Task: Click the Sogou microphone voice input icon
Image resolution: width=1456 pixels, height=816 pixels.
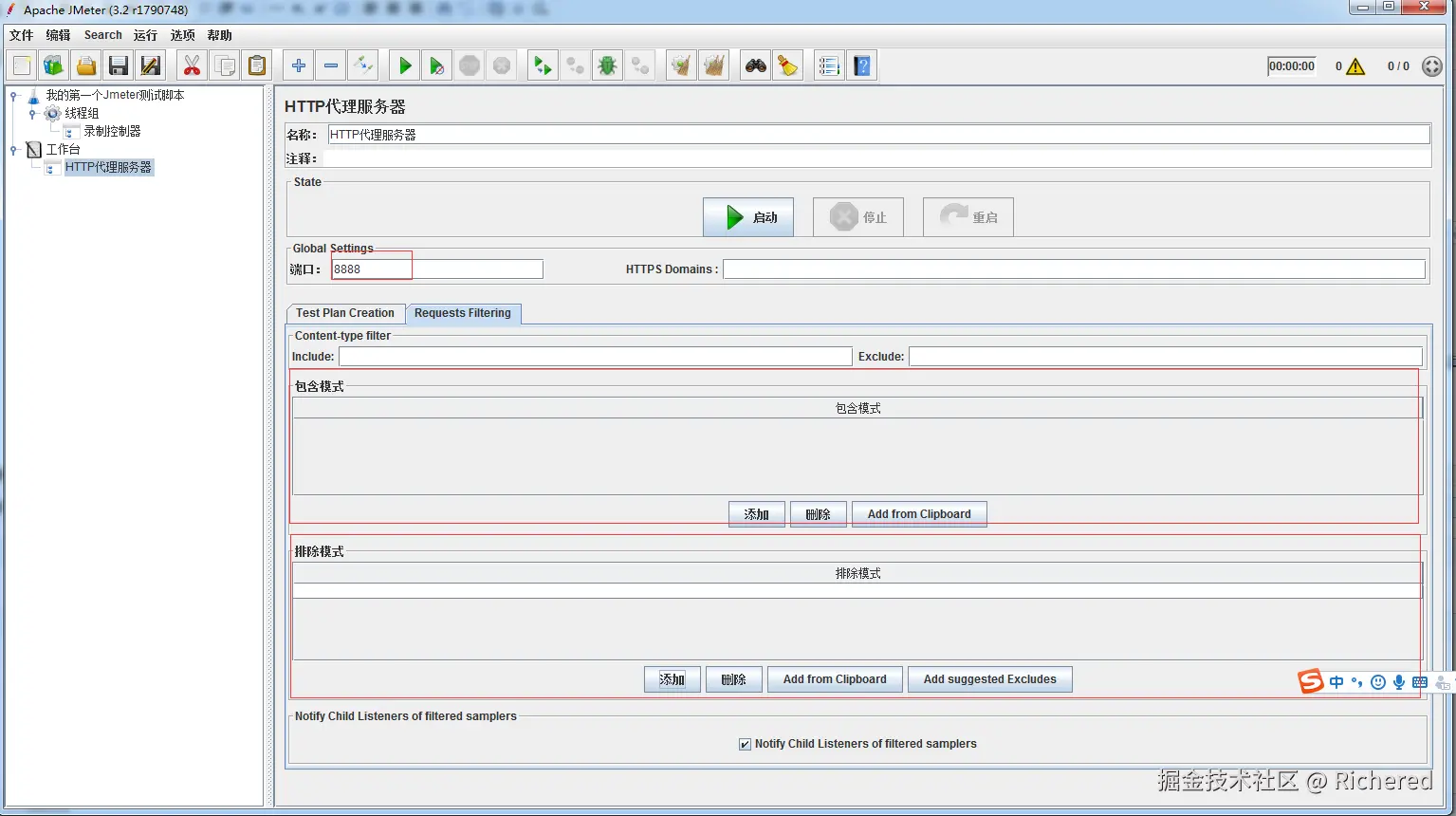Action: 1399,682
